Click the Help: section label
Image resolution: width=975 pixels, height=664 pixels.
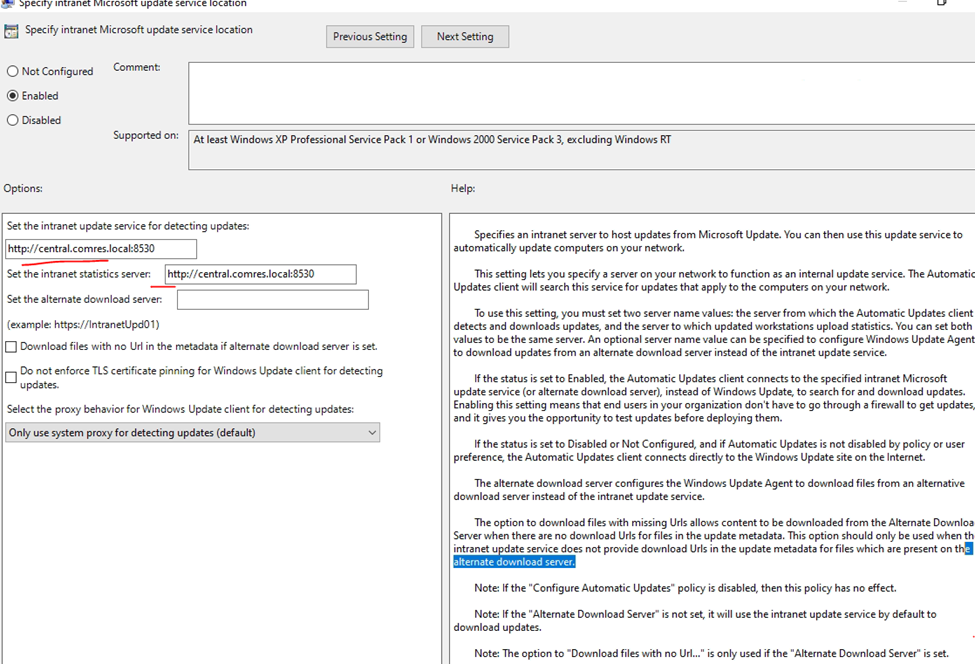pyautogui.click(x=463, y=188)
